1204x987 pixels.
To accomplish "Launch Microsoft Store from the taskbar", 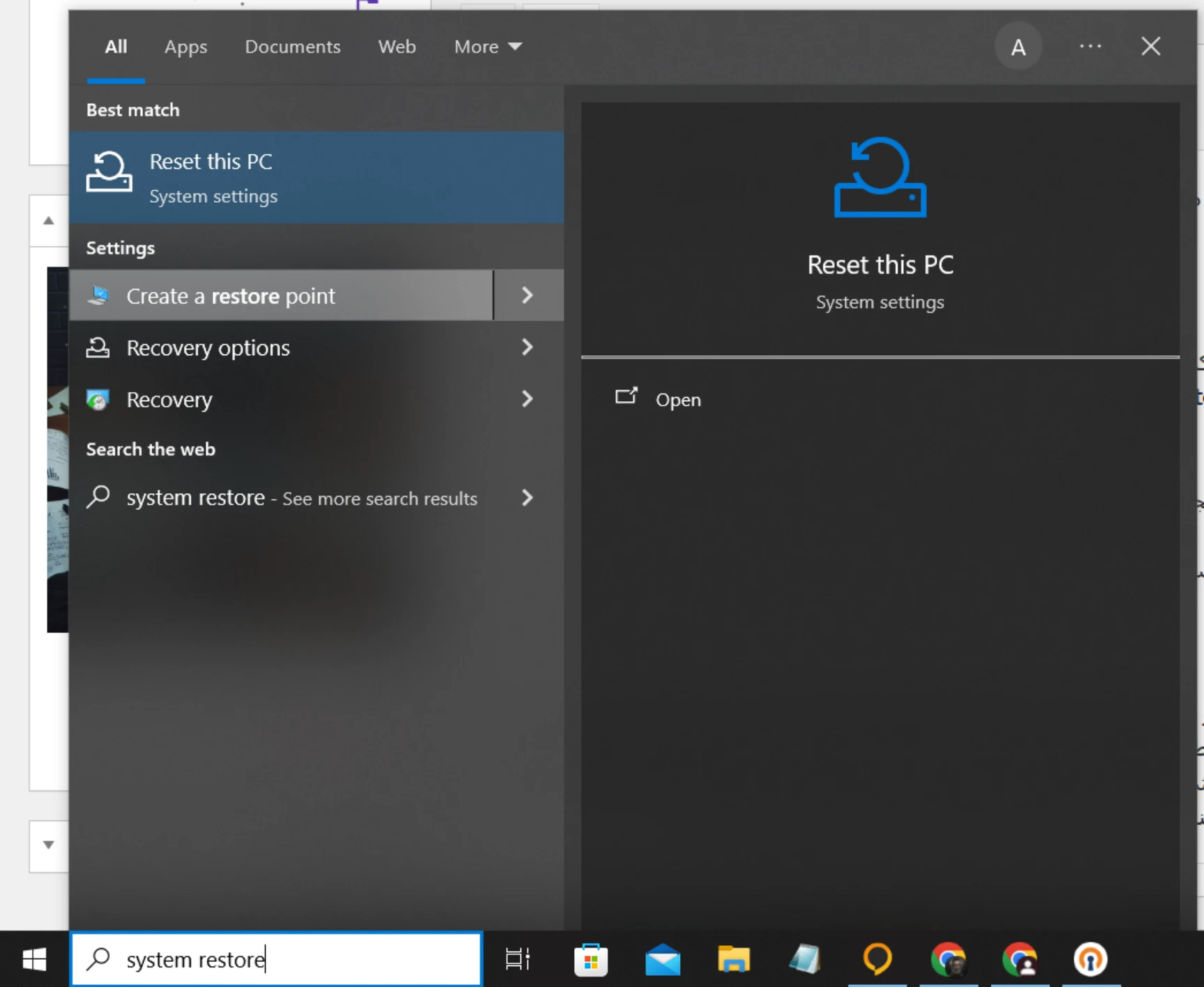I will point(591,959).
